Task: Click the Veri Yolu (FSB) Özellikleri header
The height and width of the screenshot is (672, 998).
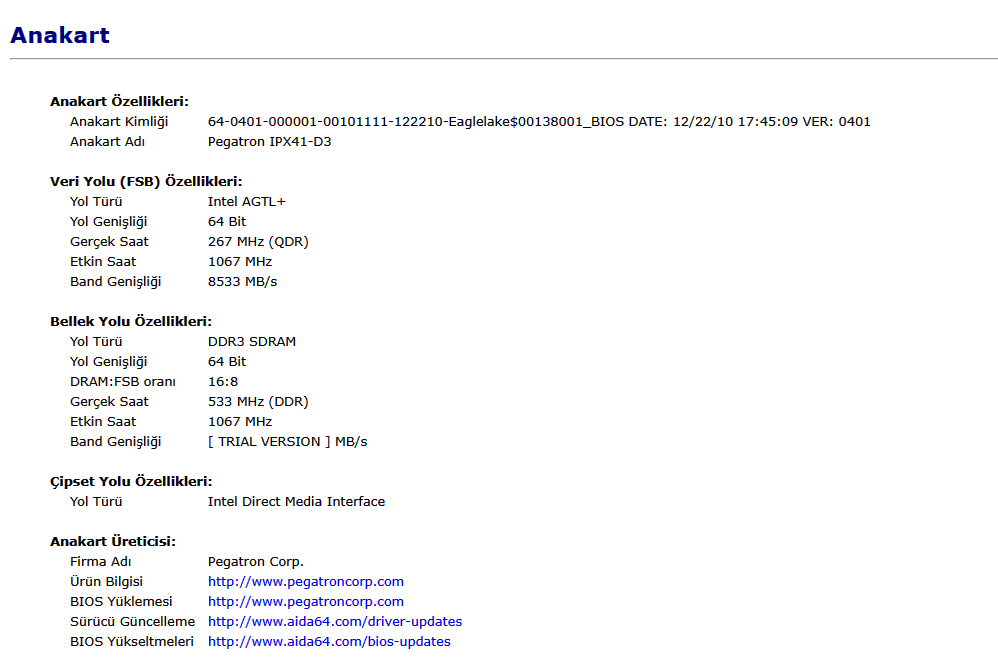Action: [x=146, y=181]
